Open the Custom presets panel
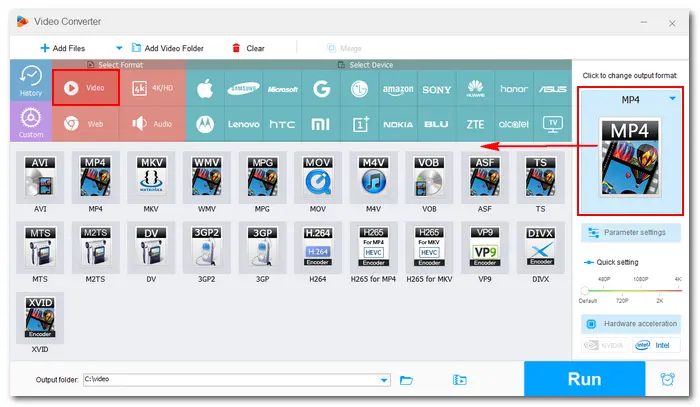Viewport: 700px width, 407px height. 31,122
